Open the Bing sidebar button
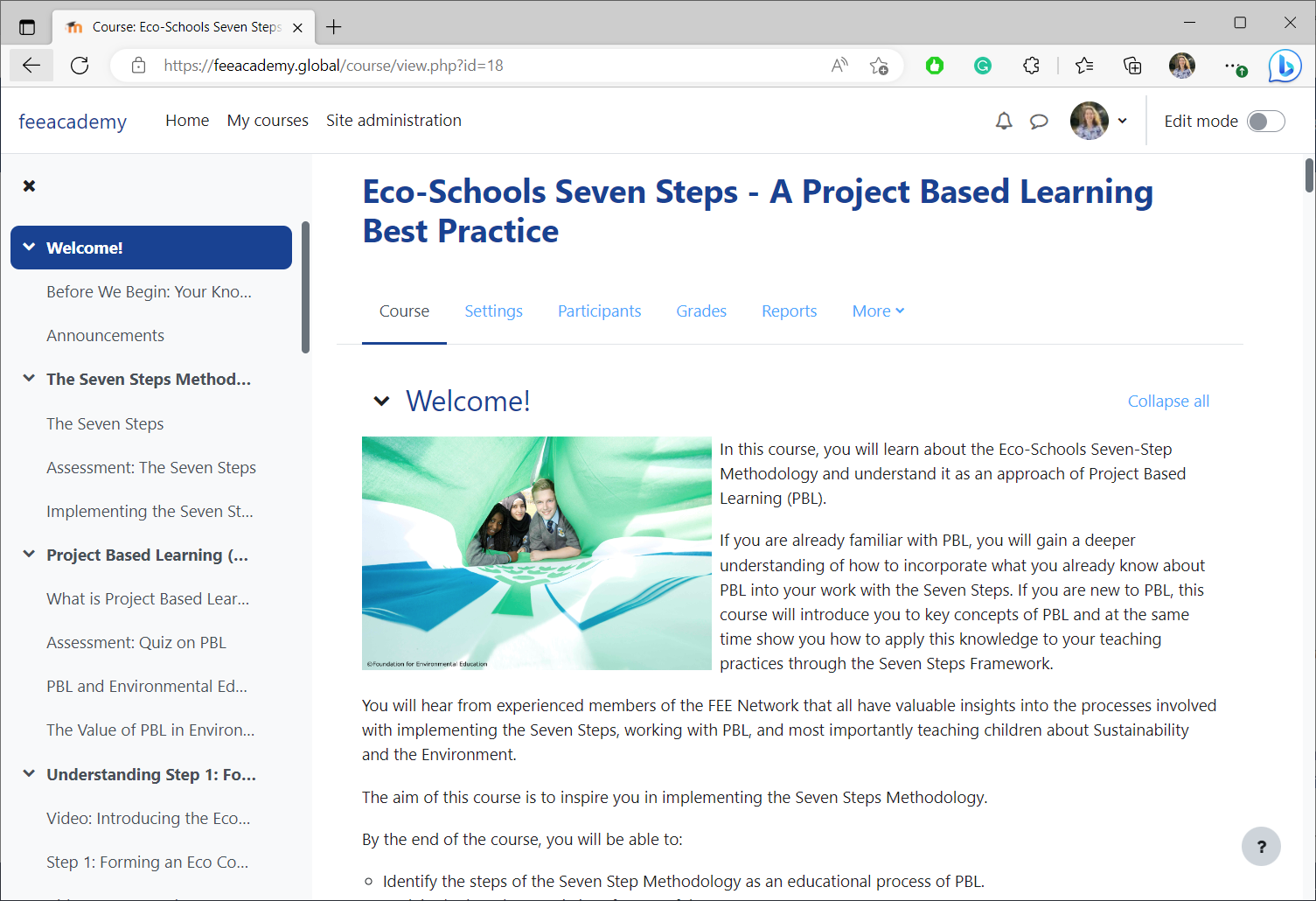 click(x=1285, y=66)
